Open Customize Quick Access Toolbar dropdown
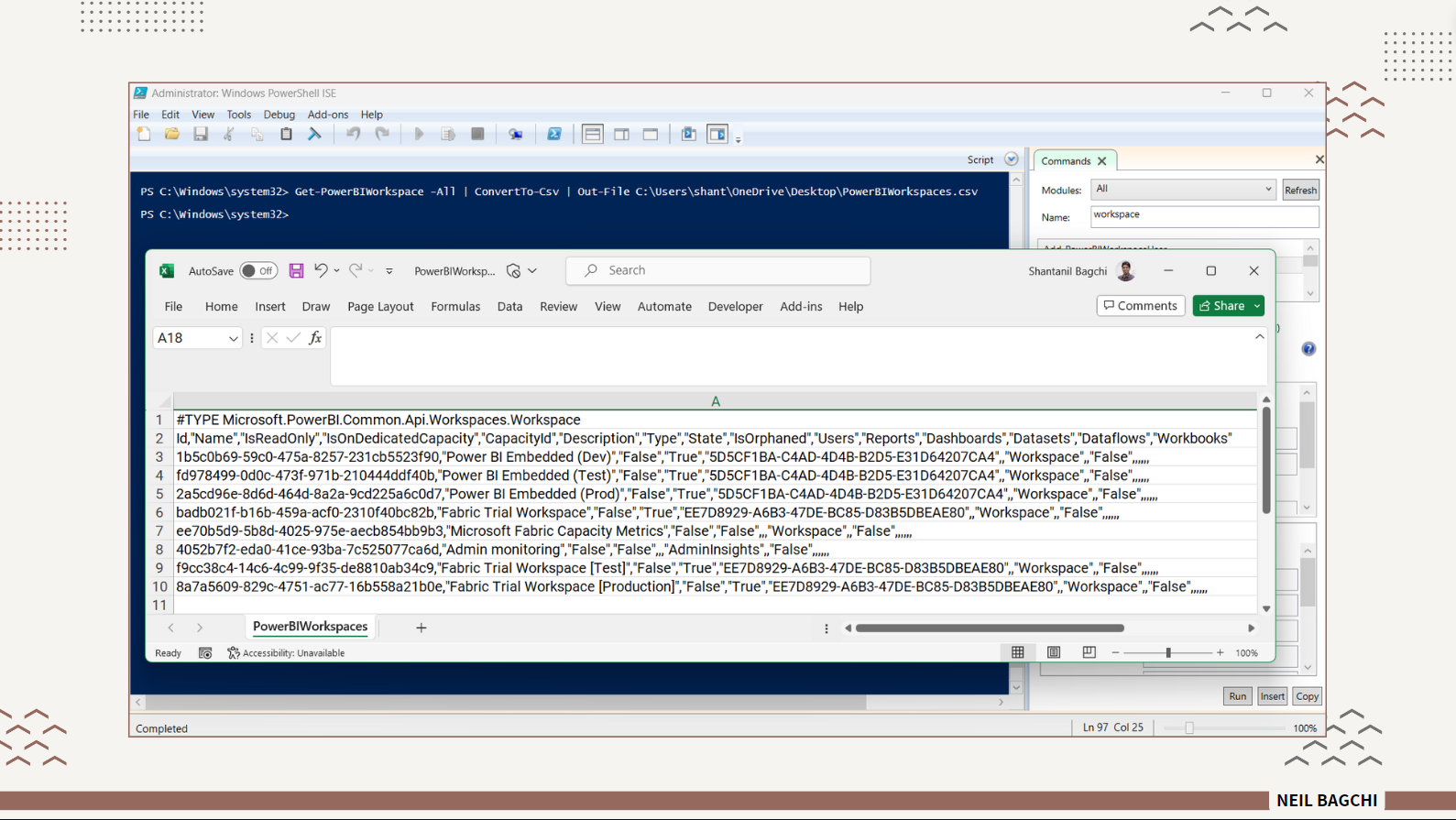Screen dimensions: 1456x820 tap(389, 271)
